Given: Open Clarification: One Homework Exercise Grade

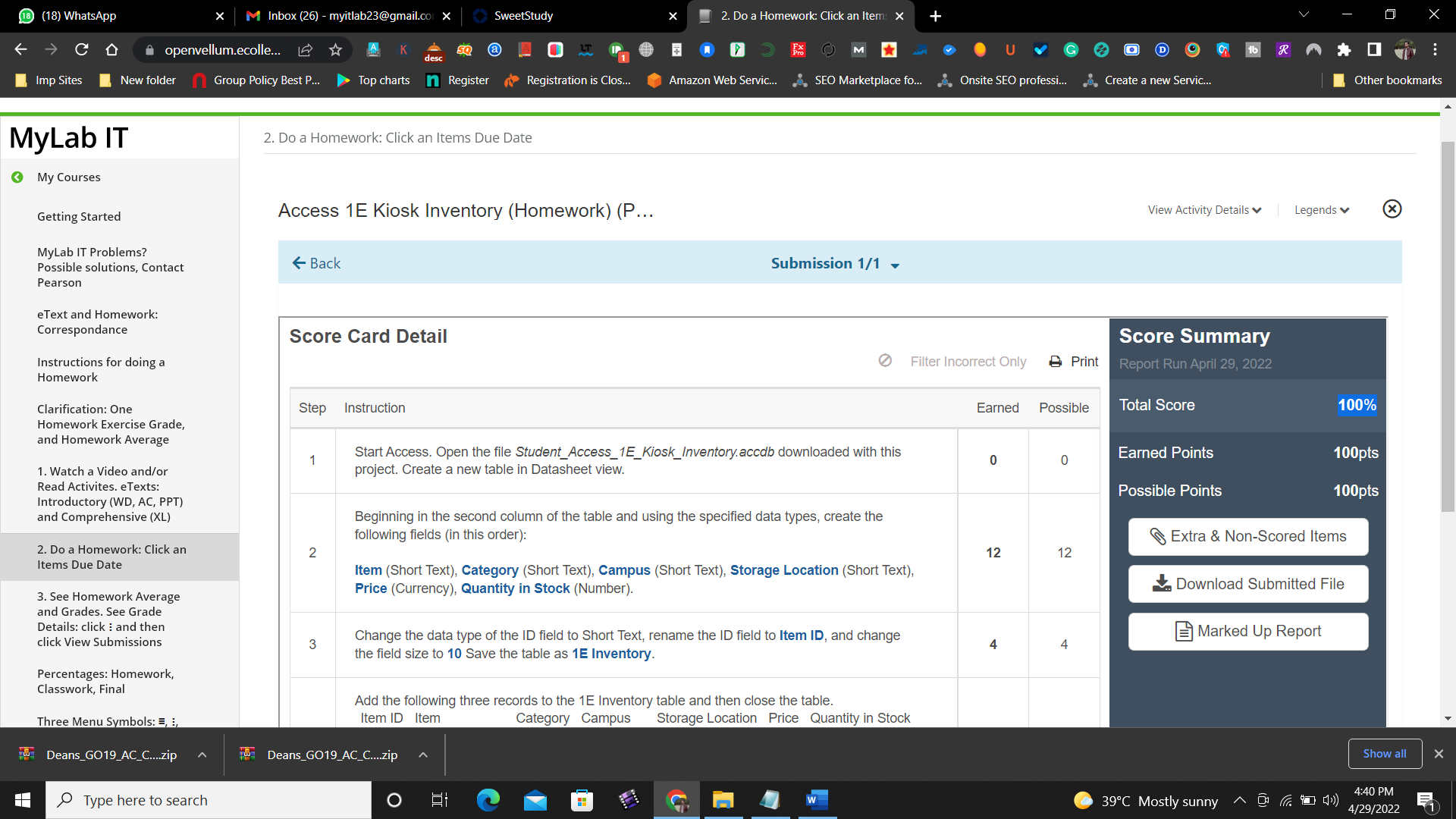Looking at the screenshot, I should point(111,424).
